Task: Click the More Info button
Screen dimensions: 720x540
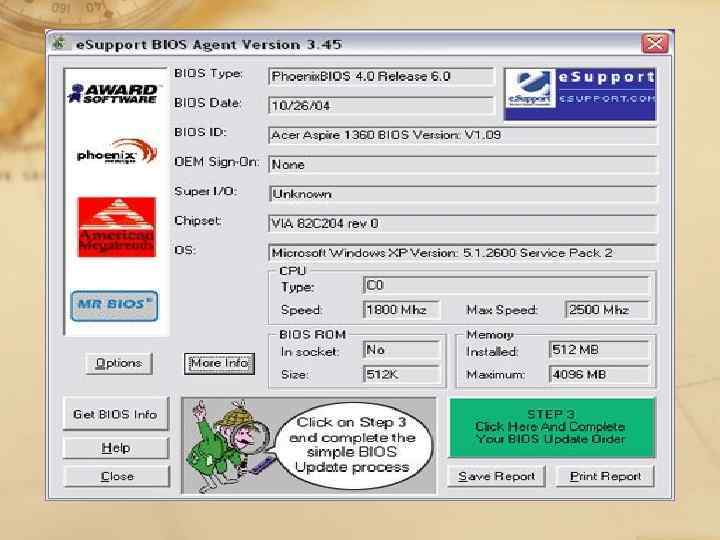Action: 219,363
